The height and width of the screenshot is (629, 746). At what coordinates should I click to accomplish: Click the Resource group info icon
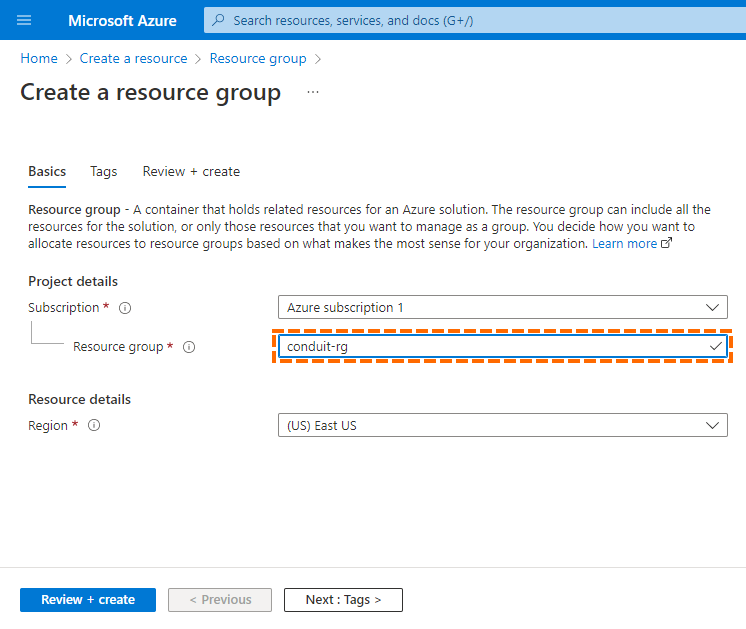click(189, 347)
